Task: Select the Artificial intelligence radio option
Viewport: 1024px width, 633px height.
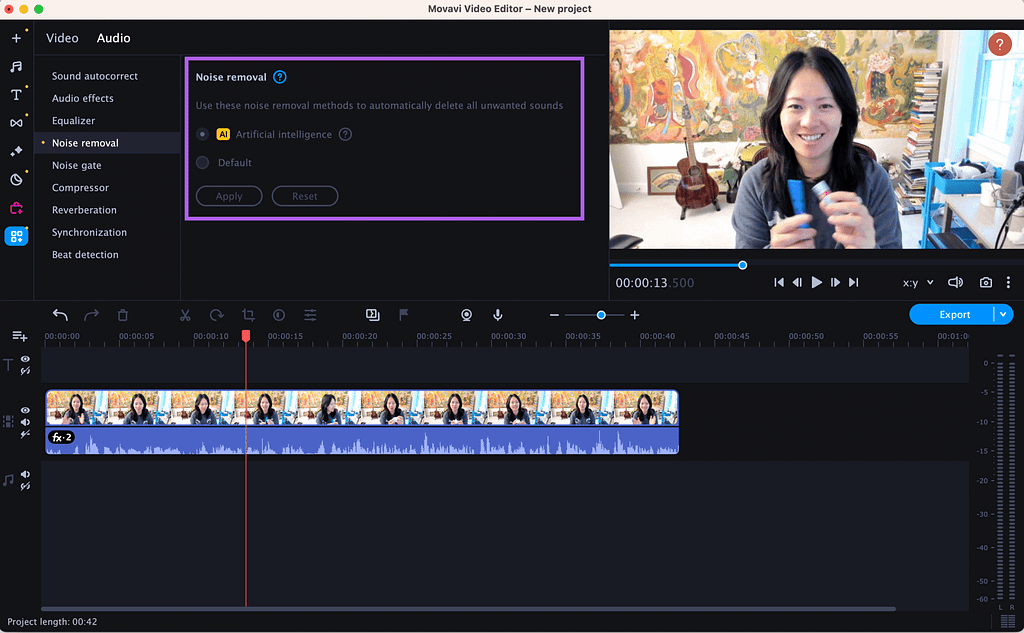Action: (203, 134)
